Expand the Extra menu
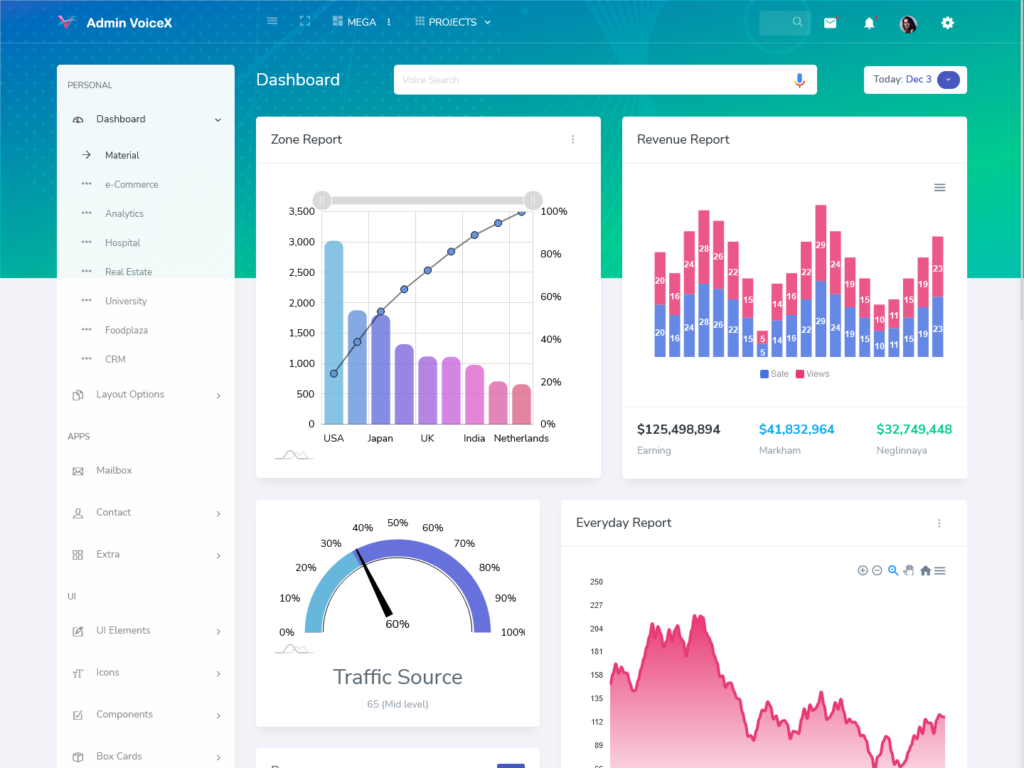This screenshot has width=1024, height=768. tap(146, 554)
